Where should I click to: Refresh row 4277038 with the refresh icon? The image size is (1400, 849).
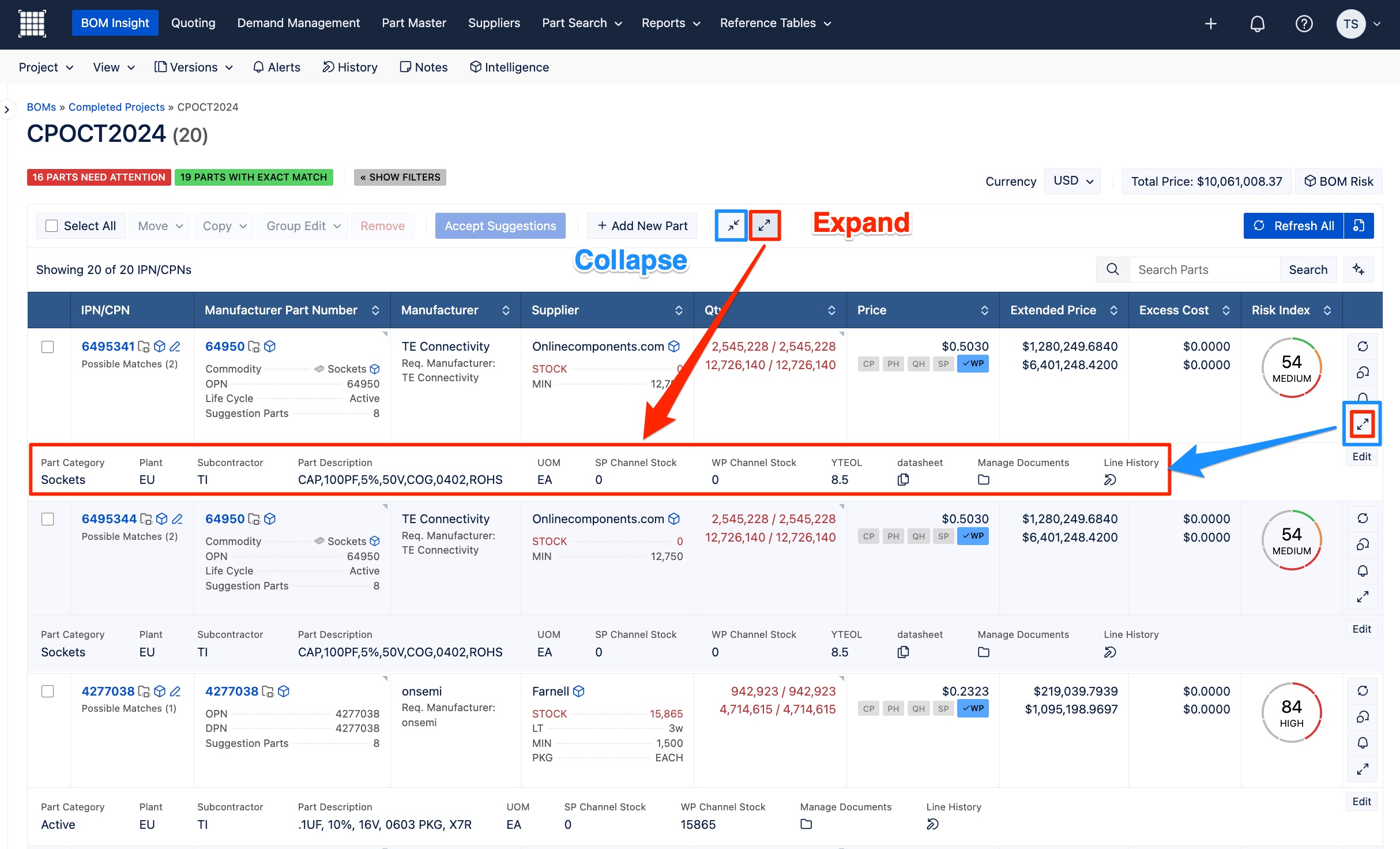1363,691
